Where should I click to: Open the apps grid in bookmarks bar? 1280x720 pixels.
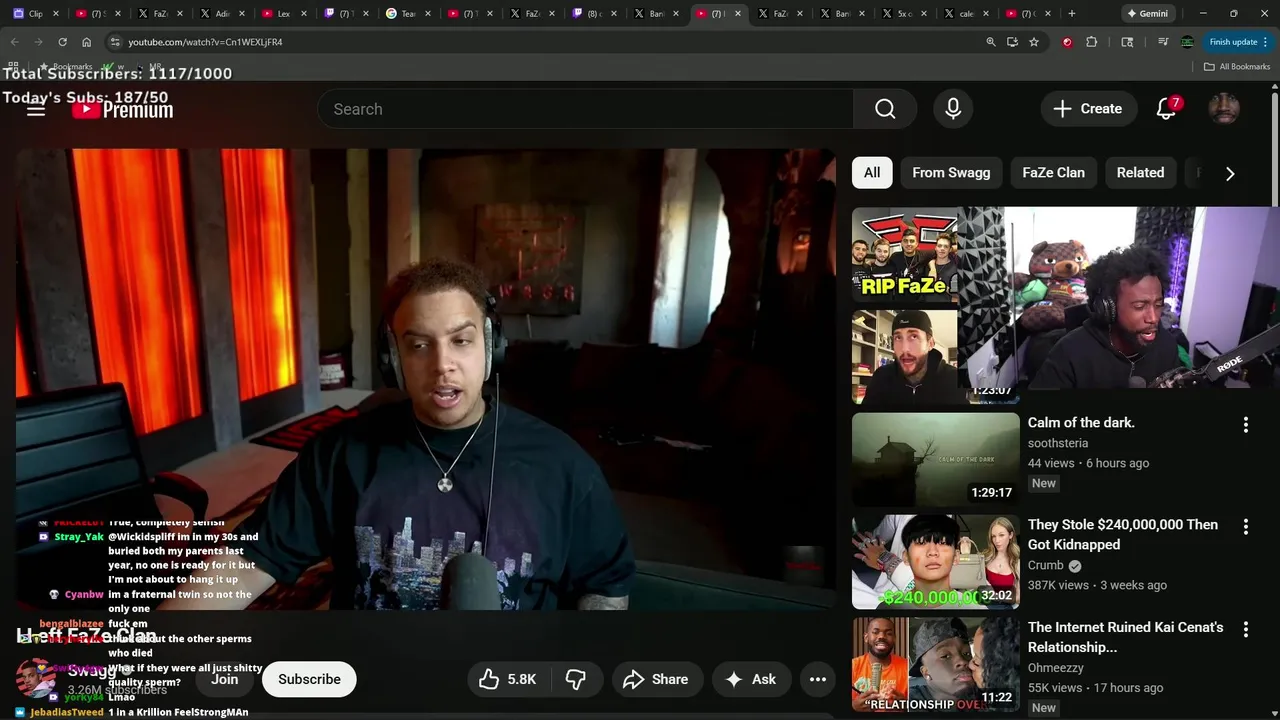pos(13,66)
